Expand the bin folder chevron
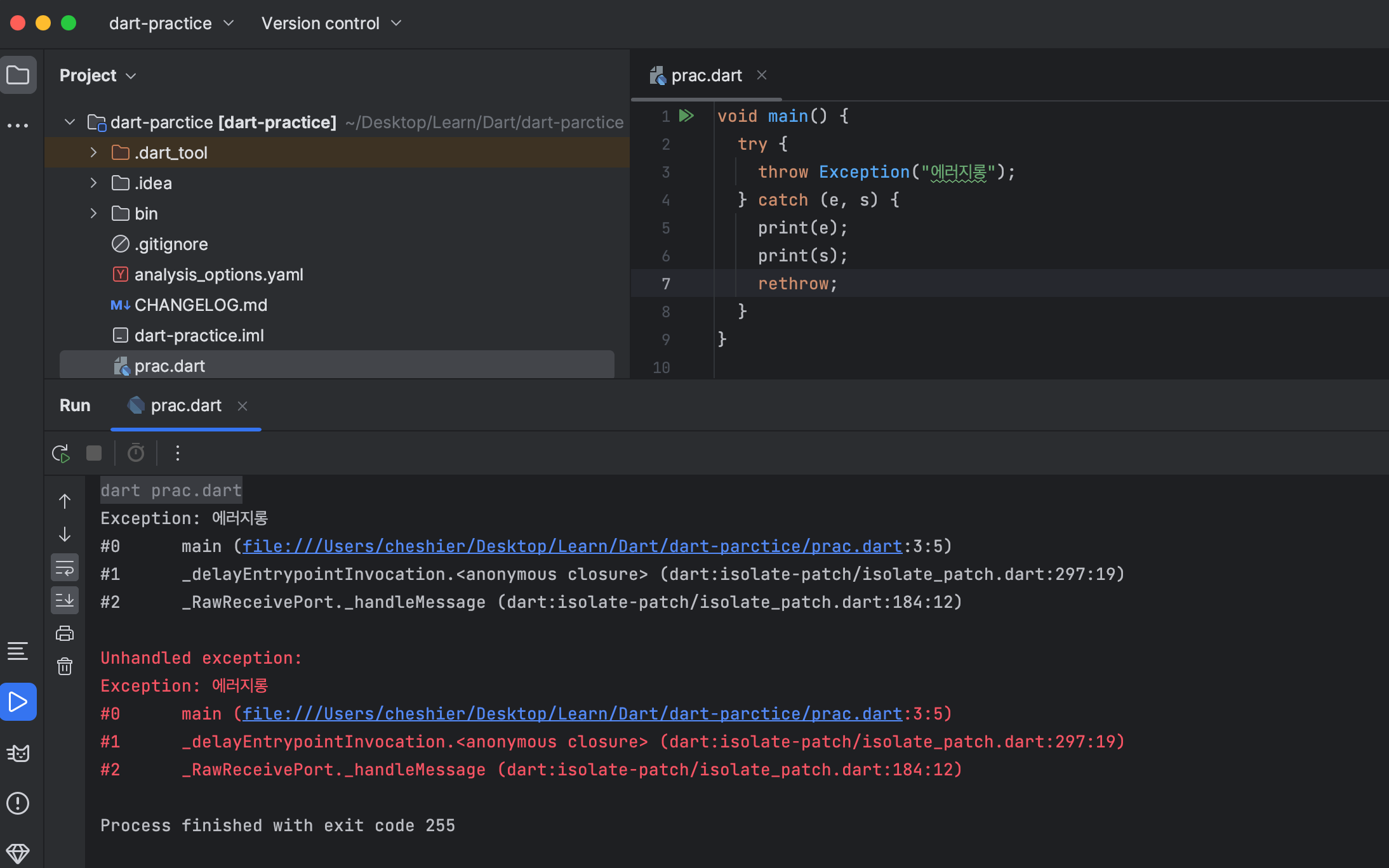The height and width of the screenshot is (868, 1389). click(x=93, y=214)
